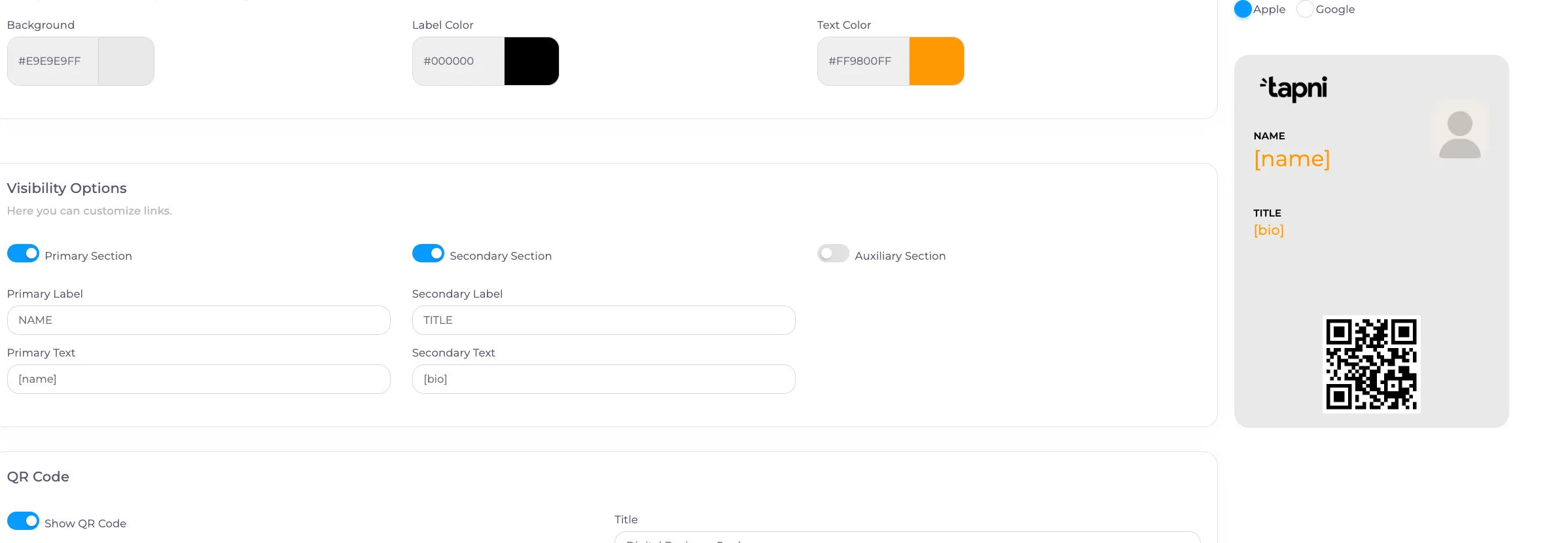Click the Secondary Label input field
This screenshot has height=543, width=1568.
click(604, 321)
